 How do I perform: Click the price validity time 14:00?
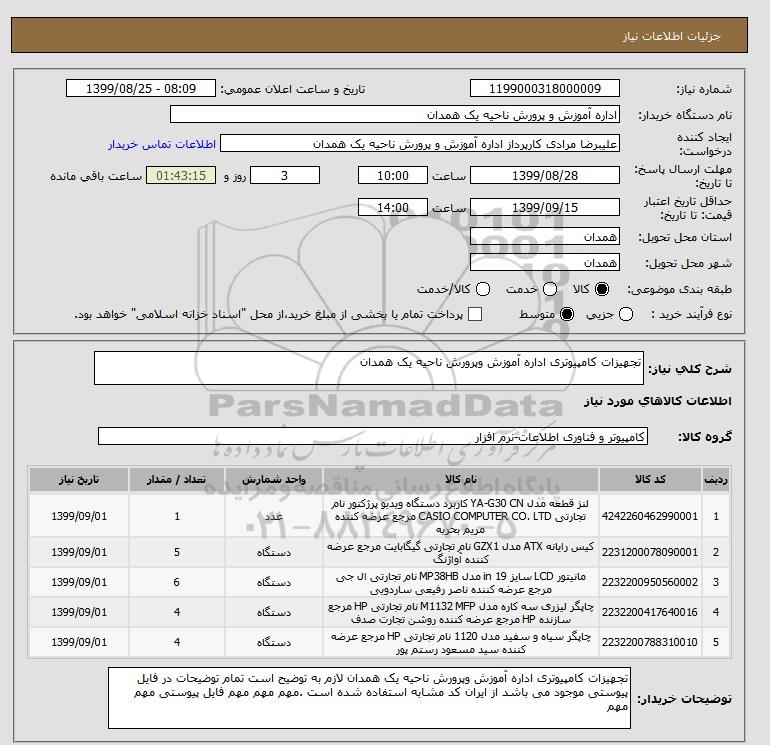click(393, 208)
